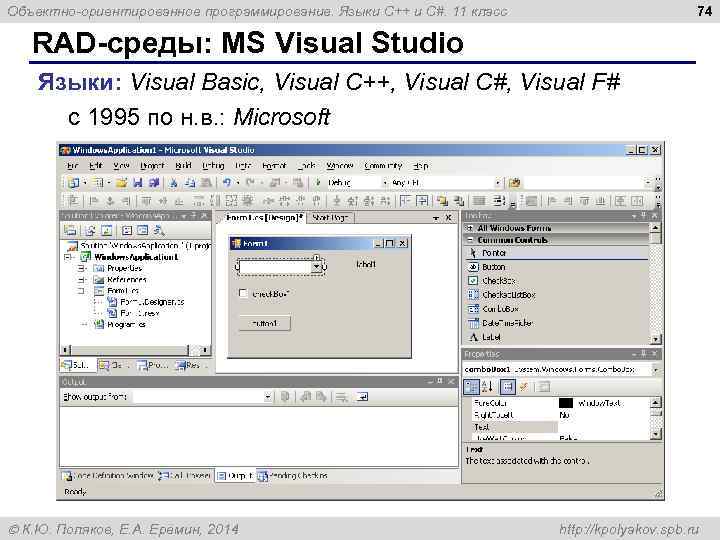Click the Bring to Front layout icon
Screen dimensions: 720x540
(442, 201)
